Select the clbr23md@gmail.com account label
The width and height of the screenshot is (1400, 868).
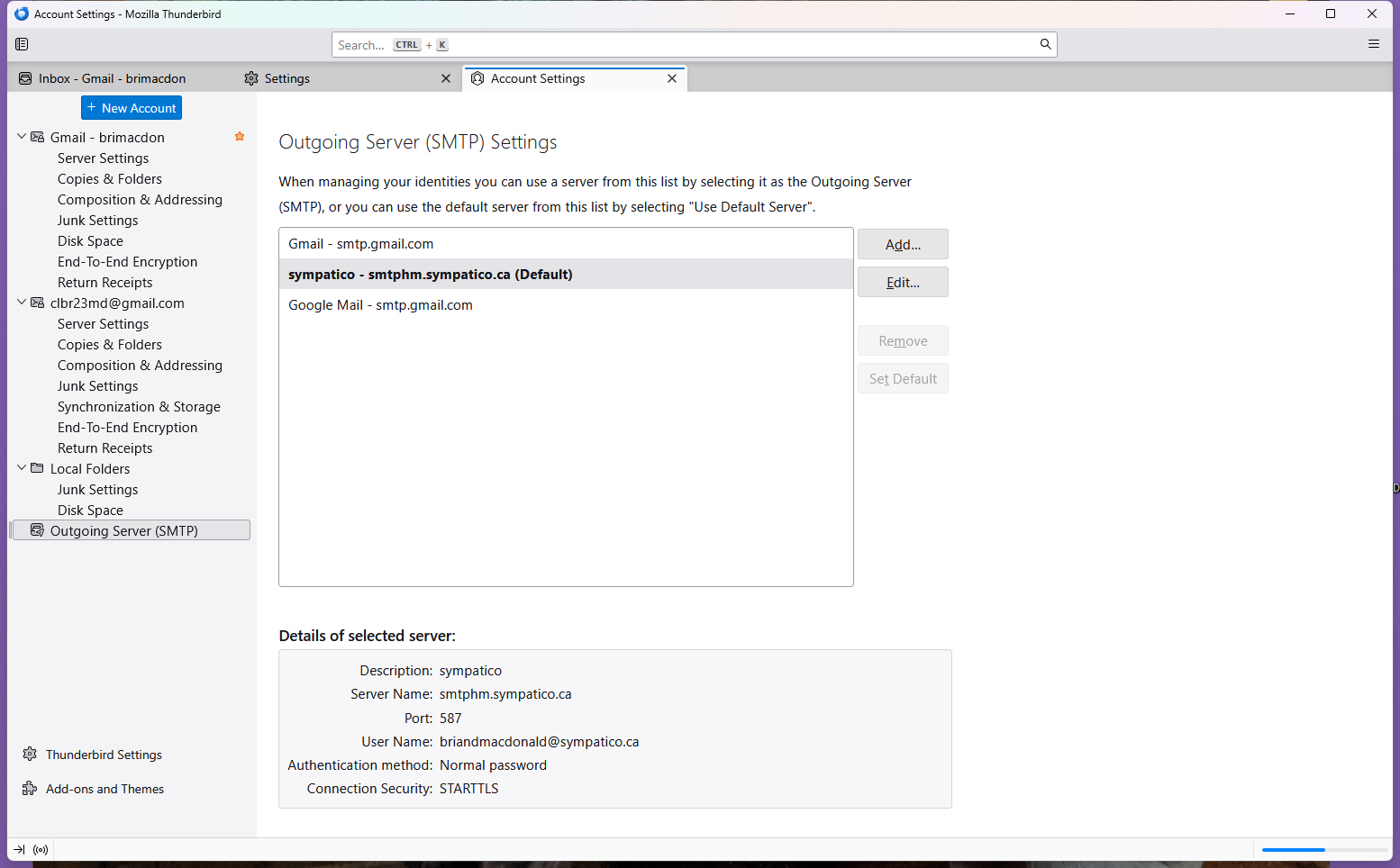click(117, 303)
